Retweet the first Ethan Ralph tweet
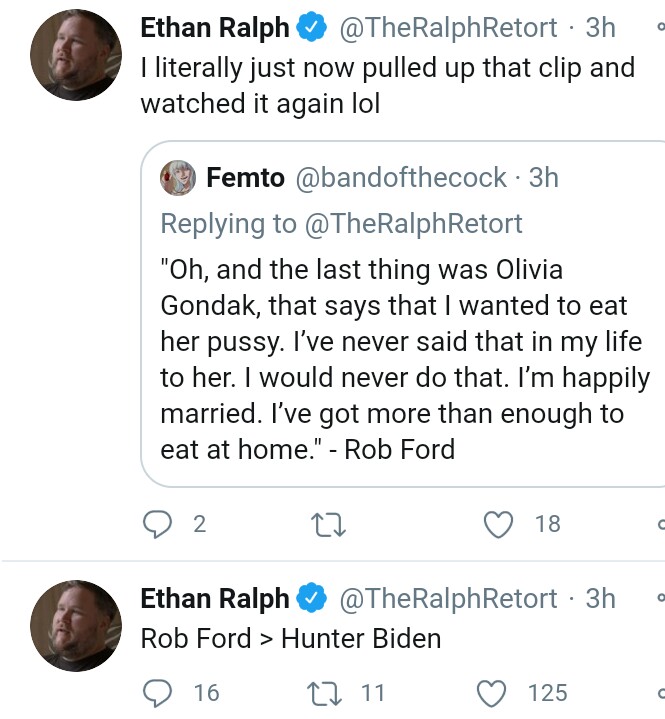 pyautogui.click(x=328, y=525)
